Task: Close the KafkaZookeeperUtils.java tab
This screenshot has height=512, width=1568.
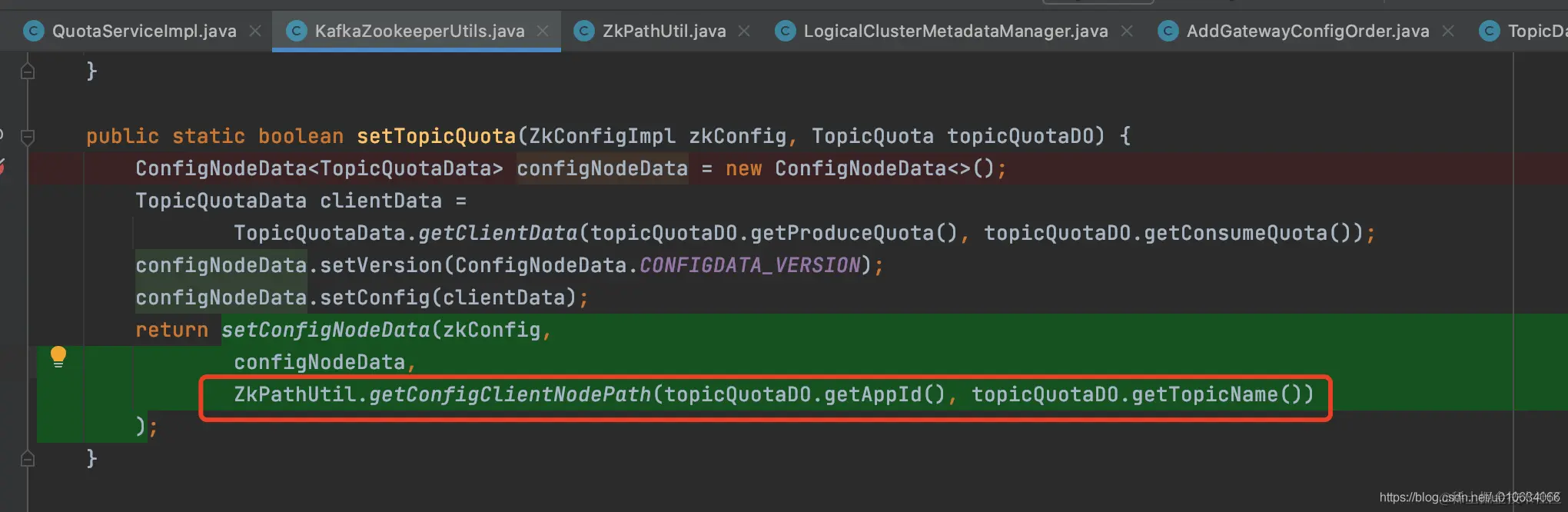Action: click(x=543, y=31)
